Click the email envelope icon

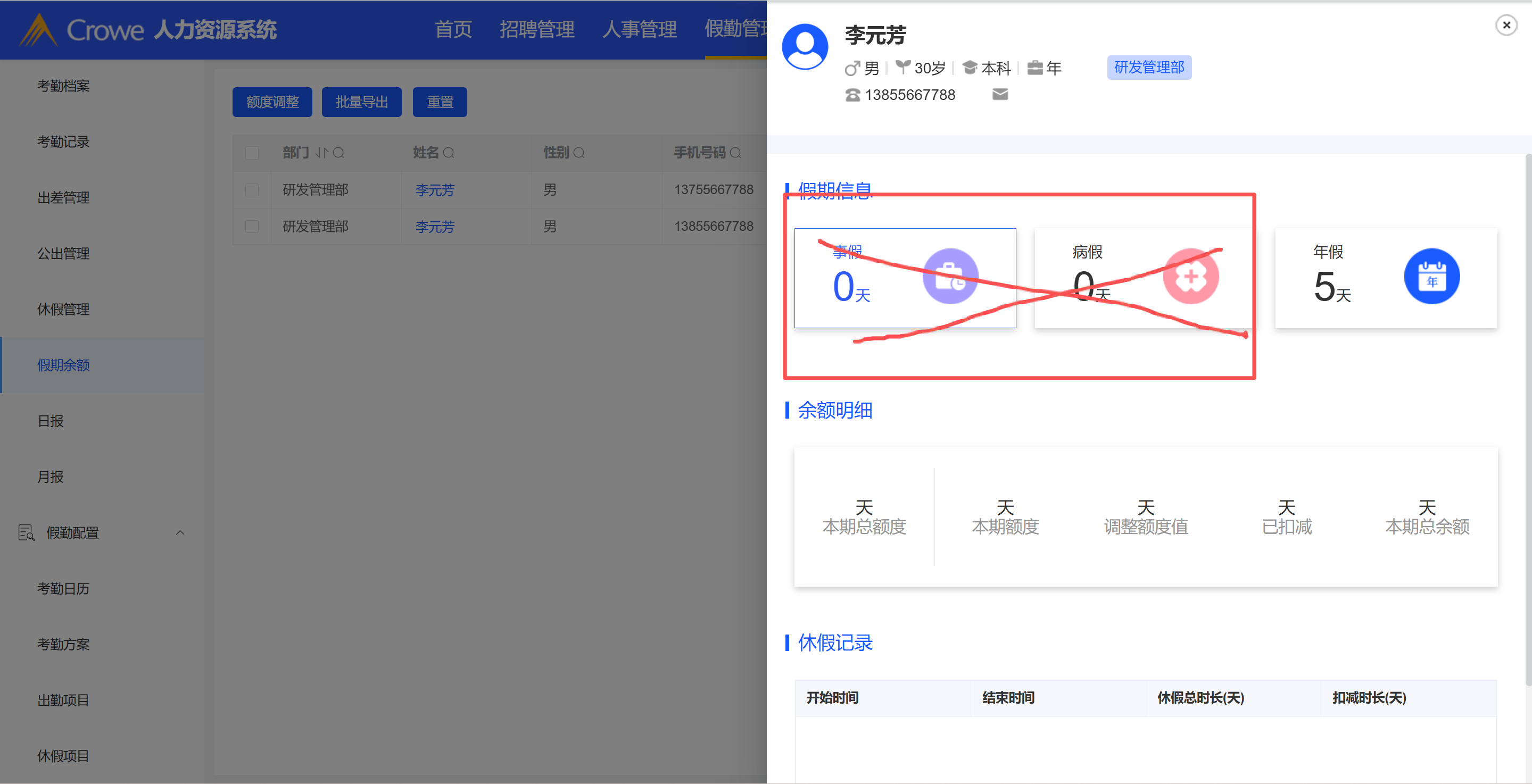coord(1000,95)
